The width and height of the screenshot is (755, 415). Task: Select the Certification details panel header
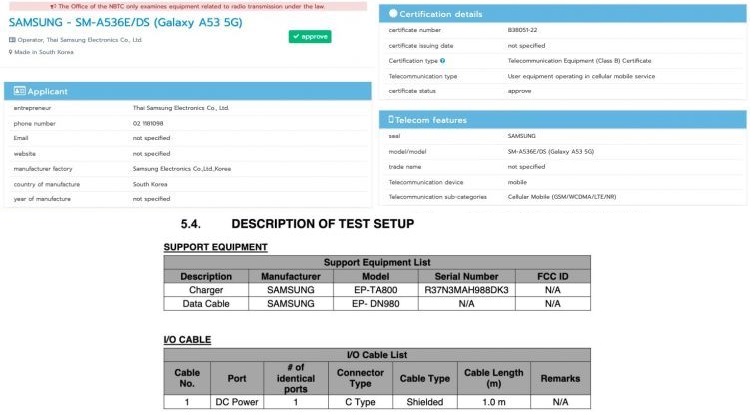point(565,14)
